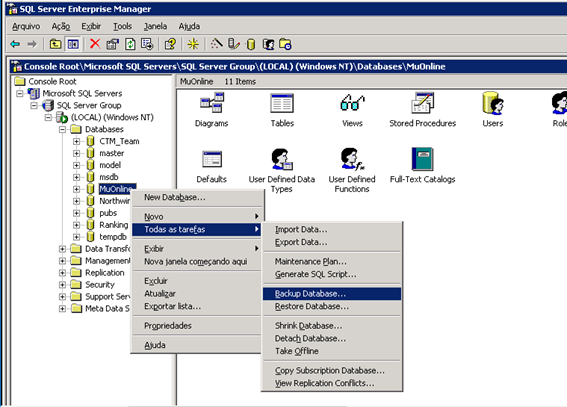
Task: Open the Ajuda menu in menu bar
Action: (189, 26)
